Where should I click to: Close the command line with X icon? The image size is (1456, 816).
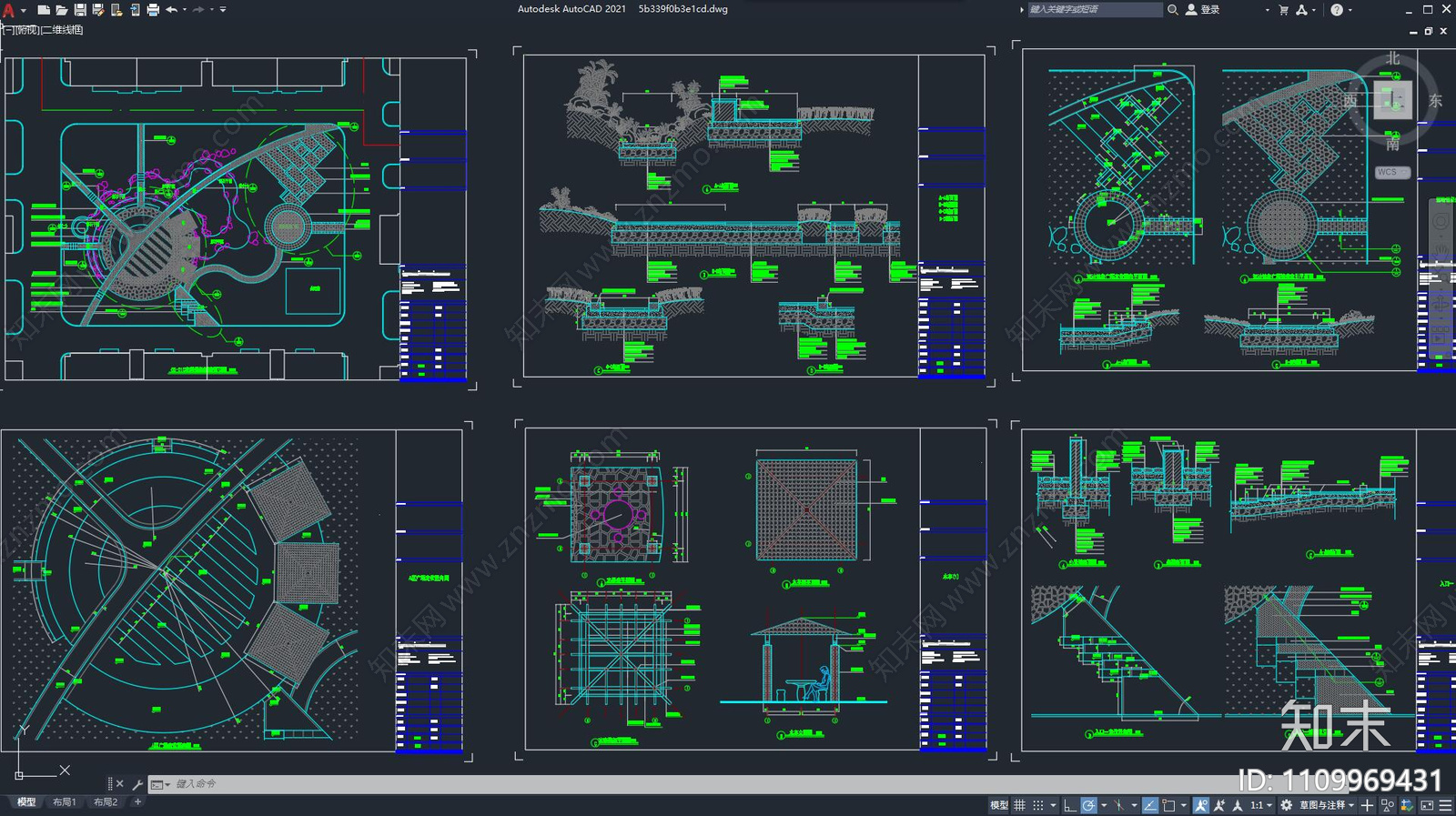[x=119, y=783]
